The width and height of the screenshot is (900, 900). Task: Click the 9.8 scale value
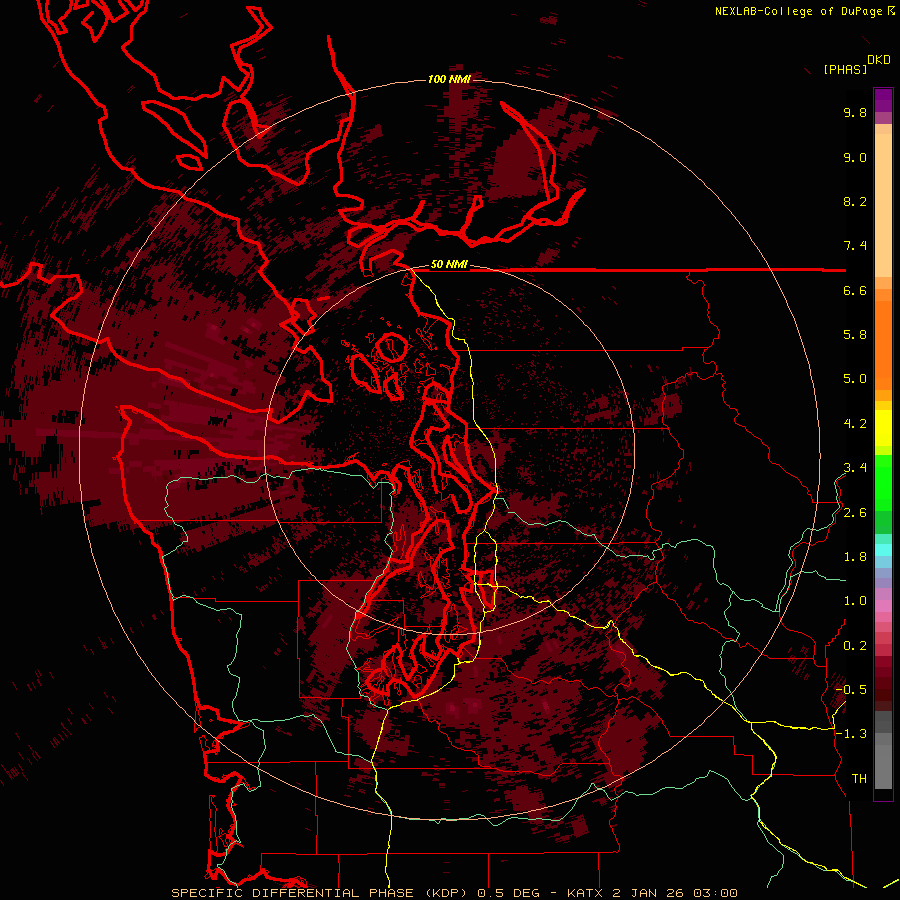click(x=855, y=112)
